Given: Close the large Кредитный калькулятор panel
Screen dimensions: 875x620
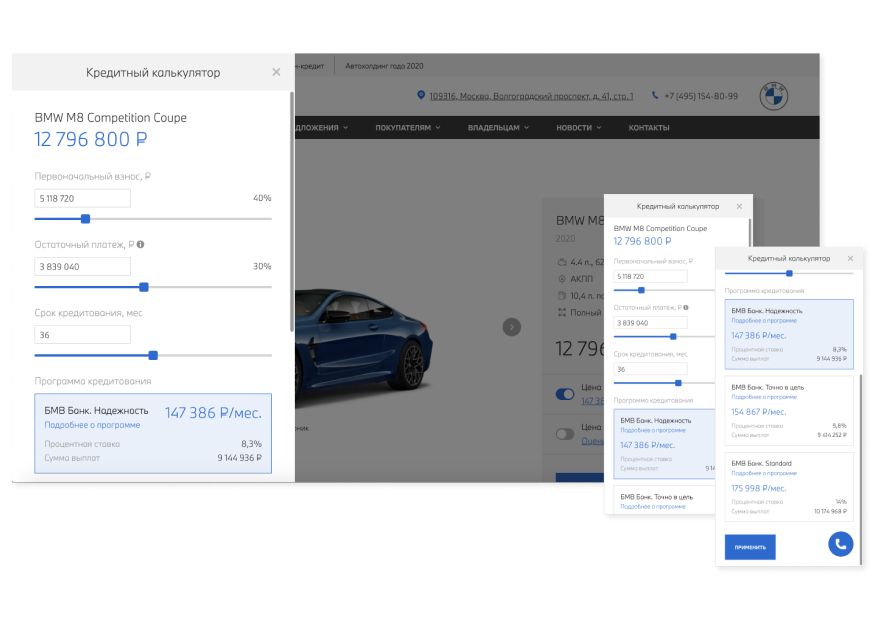Looking at the screenshot, I should coord(276,72).
